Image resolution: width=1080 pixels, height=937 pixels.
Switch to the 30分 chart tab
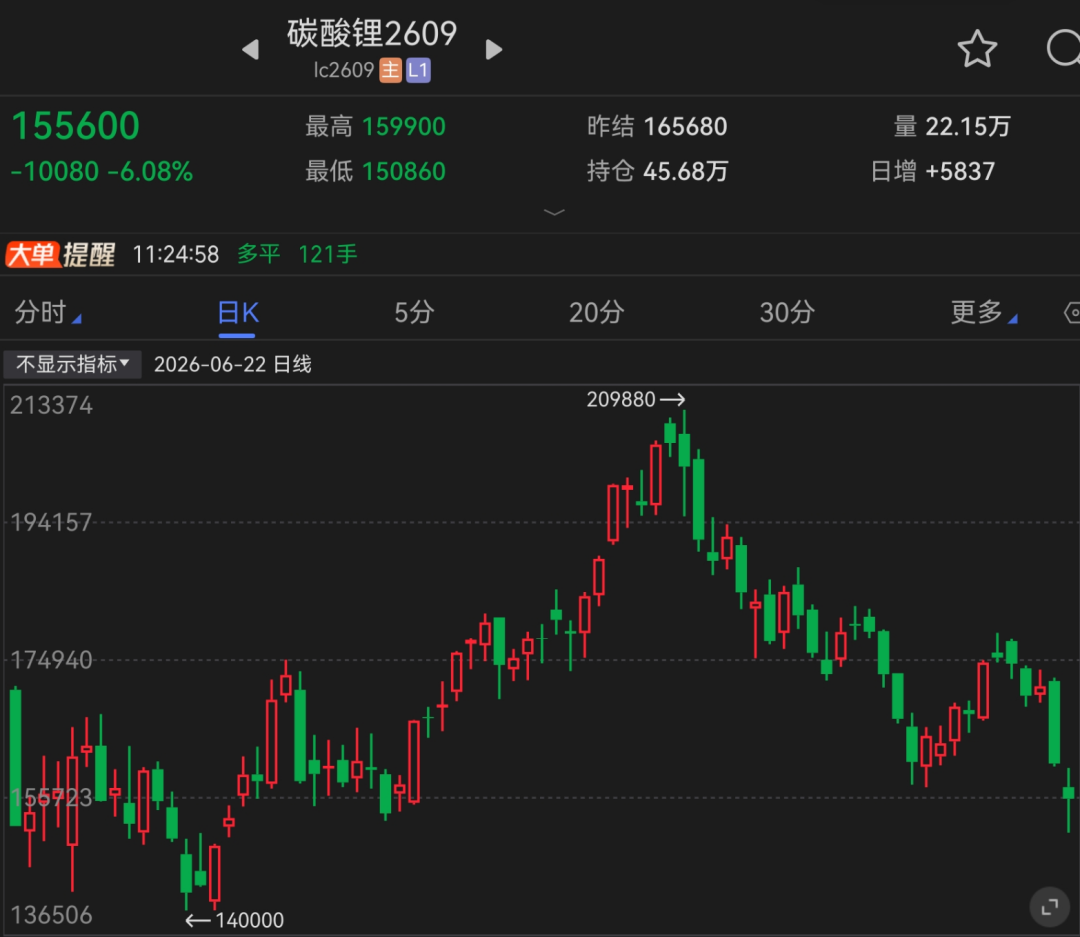coord(787,313)
